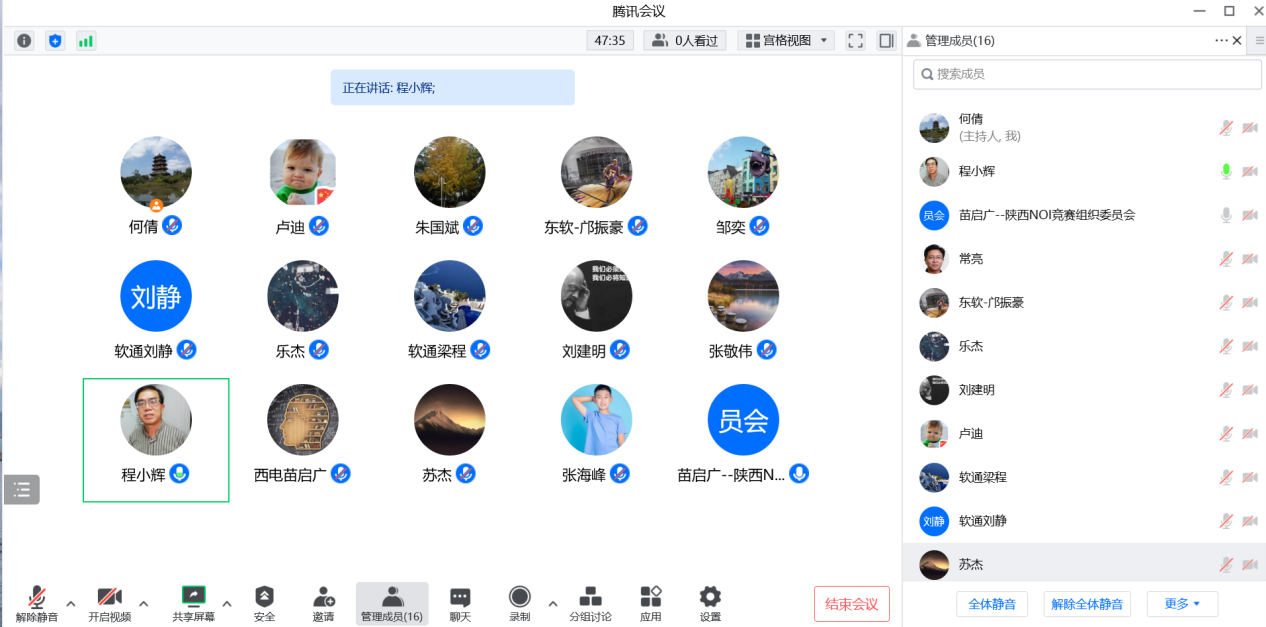
Task: Enter fullscreen mode icon
Action: (855, 41)
